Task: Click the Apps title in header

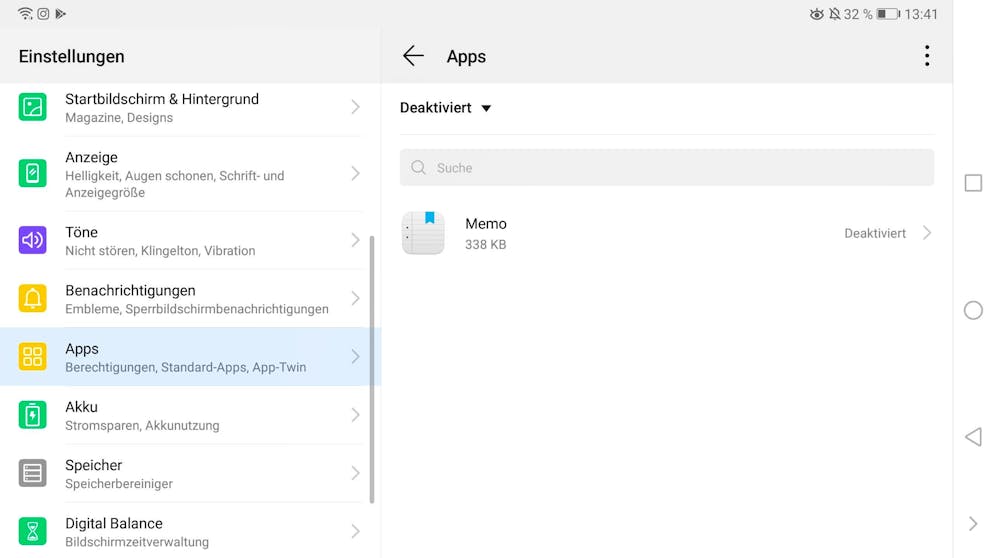Action: click(466, 56)
